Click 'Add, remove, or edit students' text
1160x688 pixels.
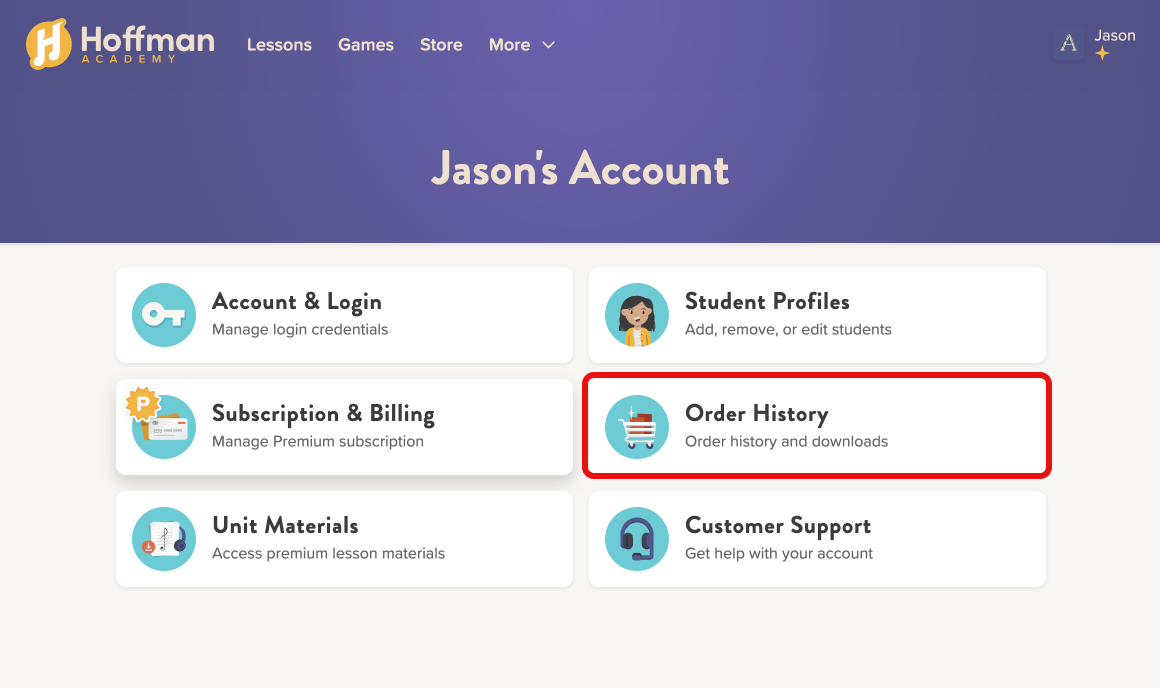(x=788, y=329)
